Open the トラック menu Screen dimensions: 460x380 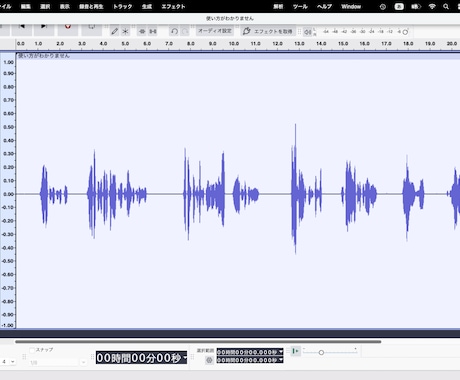(122, 6)
